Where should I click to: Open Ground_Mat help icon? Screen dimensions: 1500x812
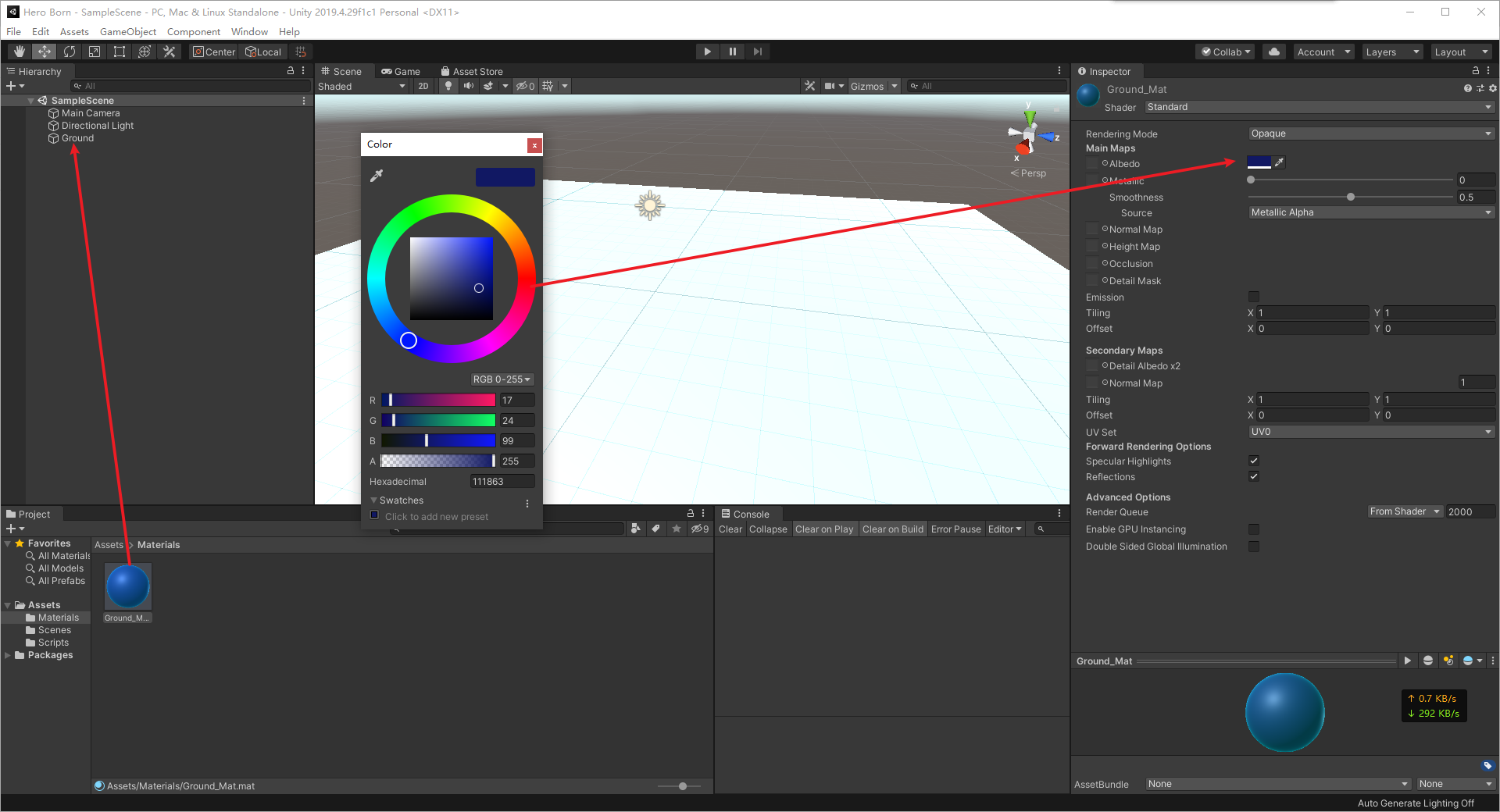point(1468,89)
